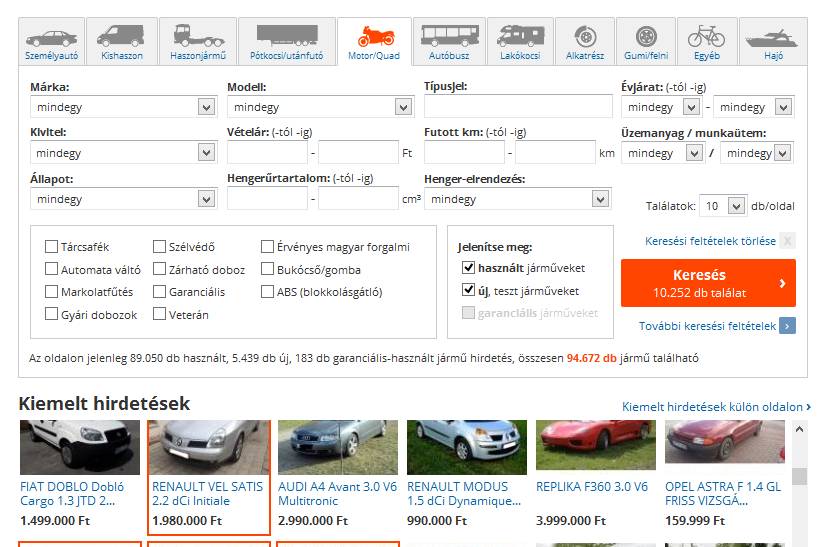Expand the Márka dropdown

(123, 107)
